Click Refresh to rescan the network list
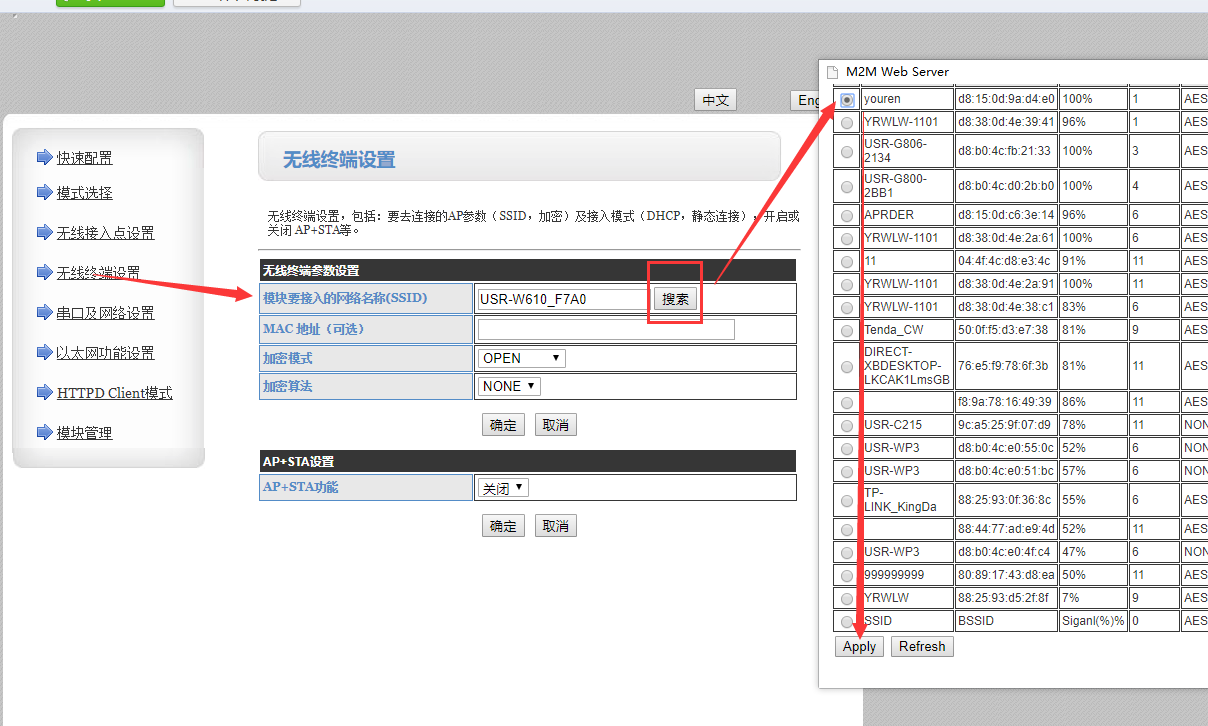The width and height of the screenshot is (1208, 726). point(921,646)
